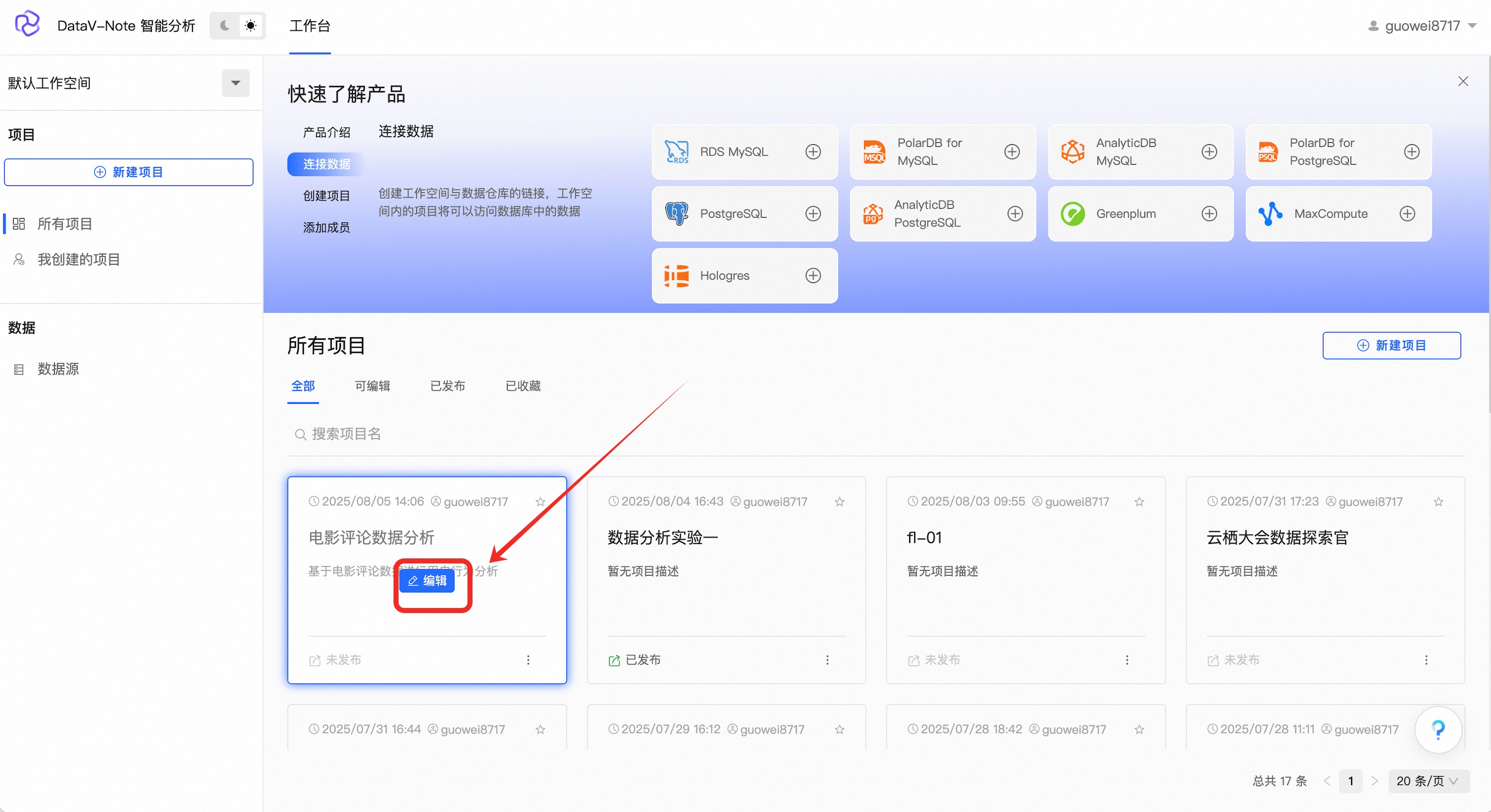Click the plus icon beside Greenplum
The height and width of the screenshot is (812, 1491).
click(1208, 214)
